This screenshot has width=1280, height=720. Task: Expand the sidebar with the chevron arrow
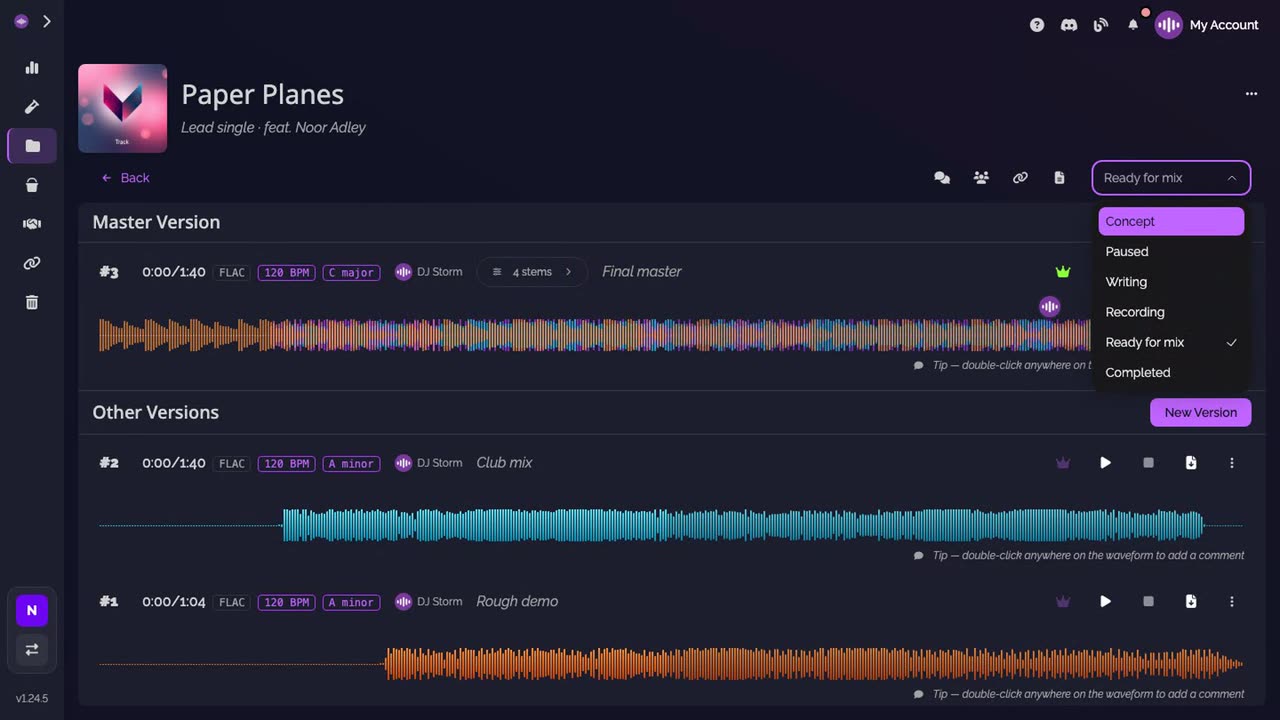46,21
